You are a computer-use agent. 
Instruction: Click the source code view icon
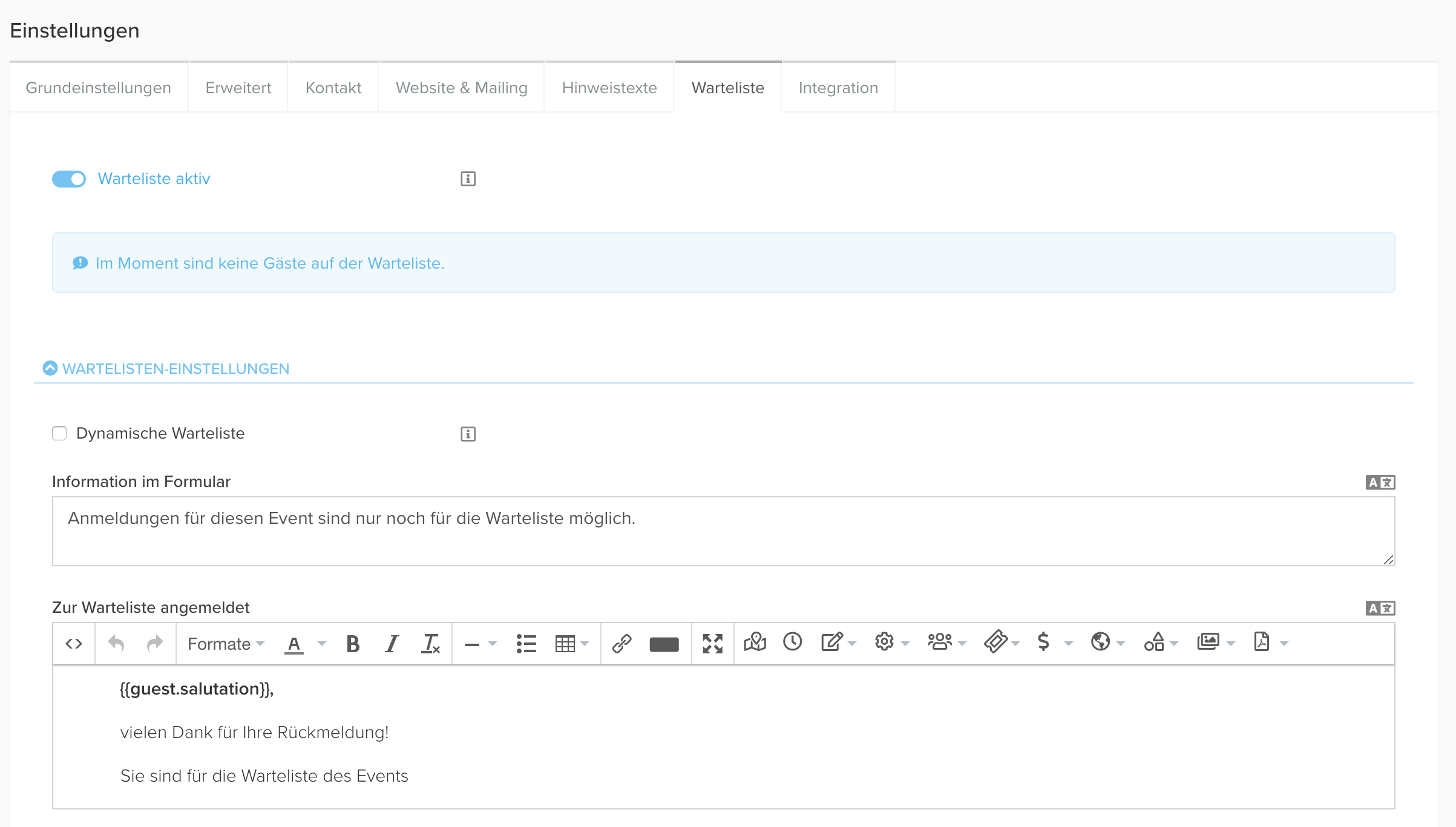[74, 644]
